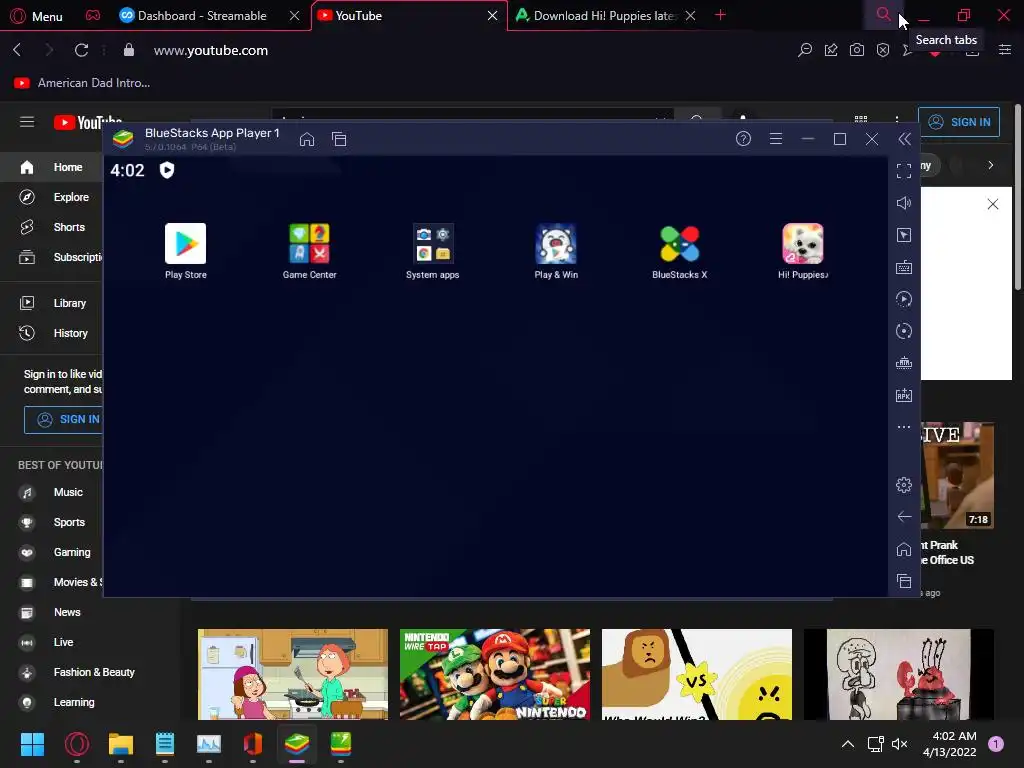Toggle YouTube guide hamburger menu
The image size is (1024, 768).
pos(27,122)
